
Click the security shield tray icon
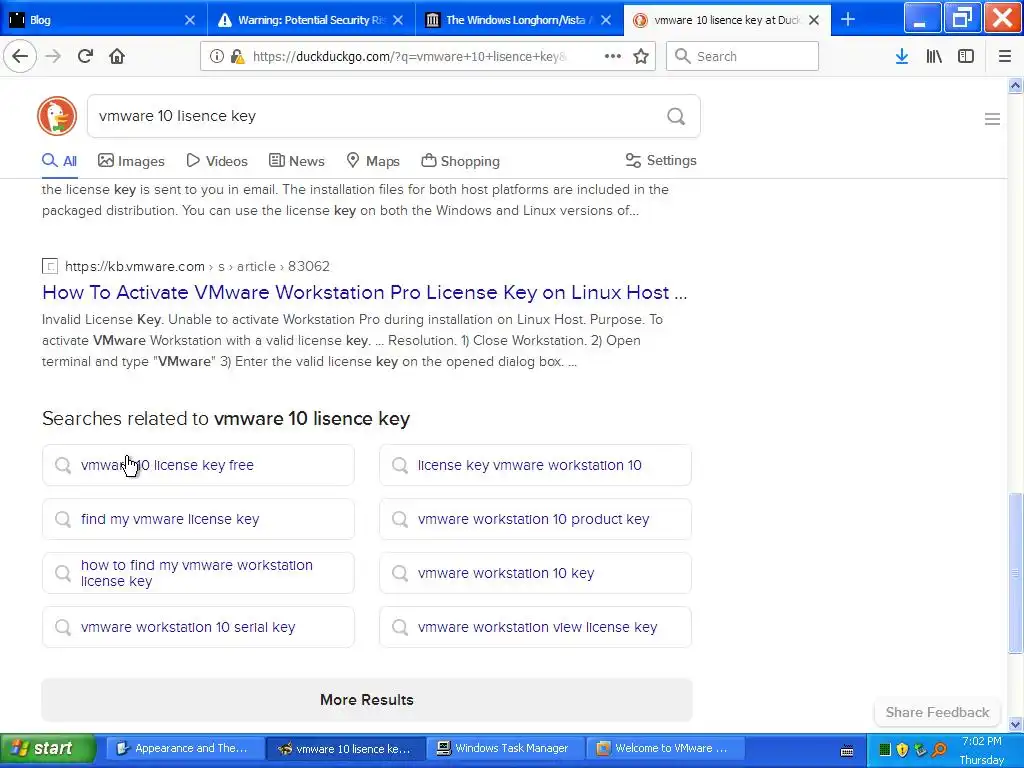903,750
